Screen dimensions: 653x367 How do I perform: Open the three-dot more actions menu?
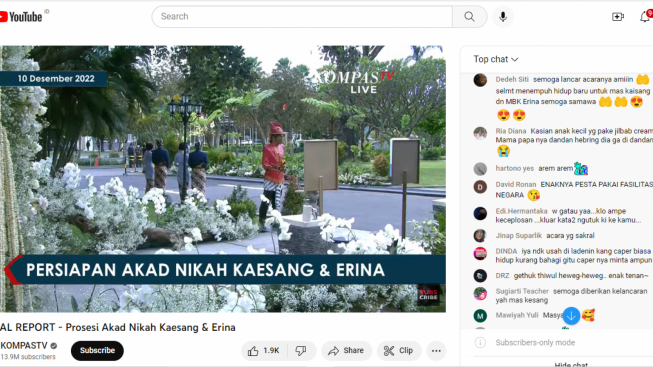point(436,351)
